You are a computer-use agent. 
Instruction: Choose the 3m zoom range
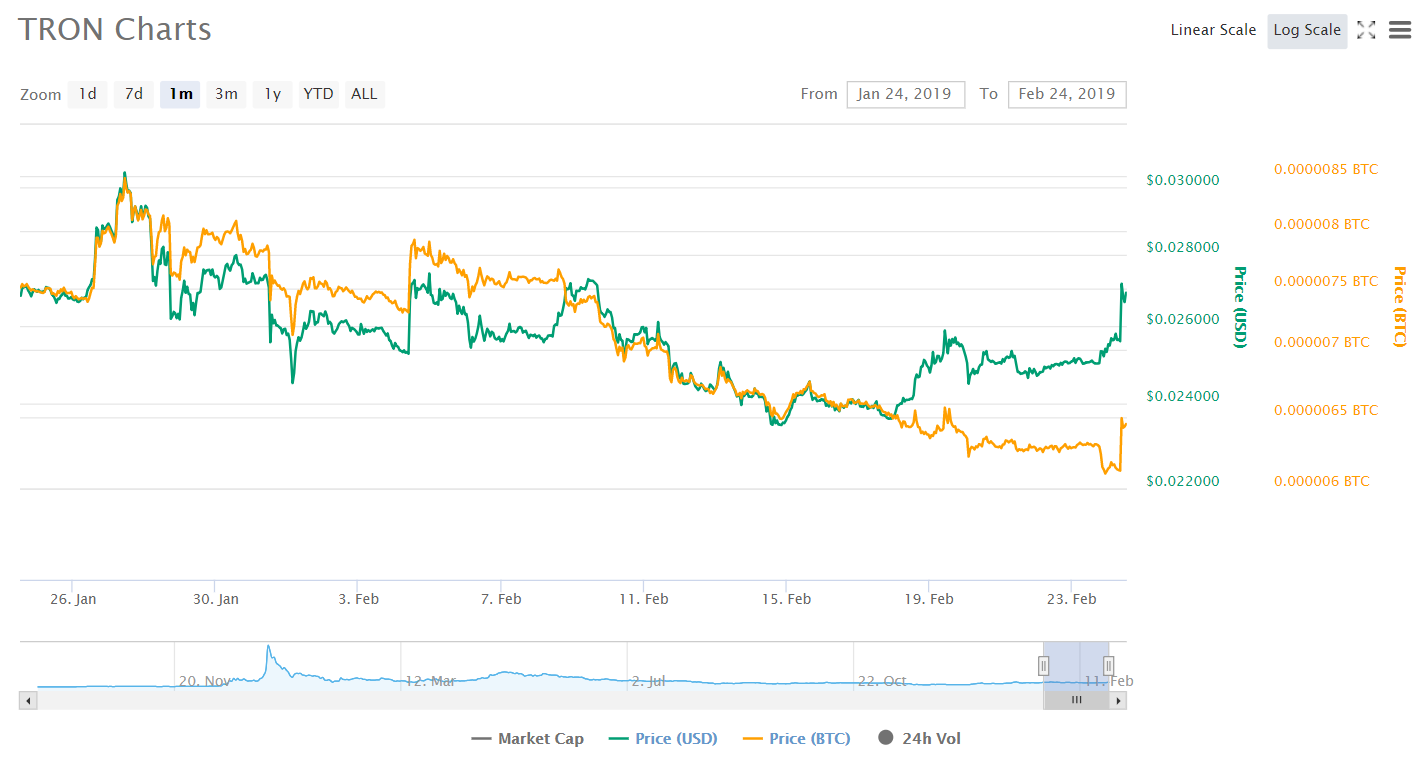click(226, 94)
